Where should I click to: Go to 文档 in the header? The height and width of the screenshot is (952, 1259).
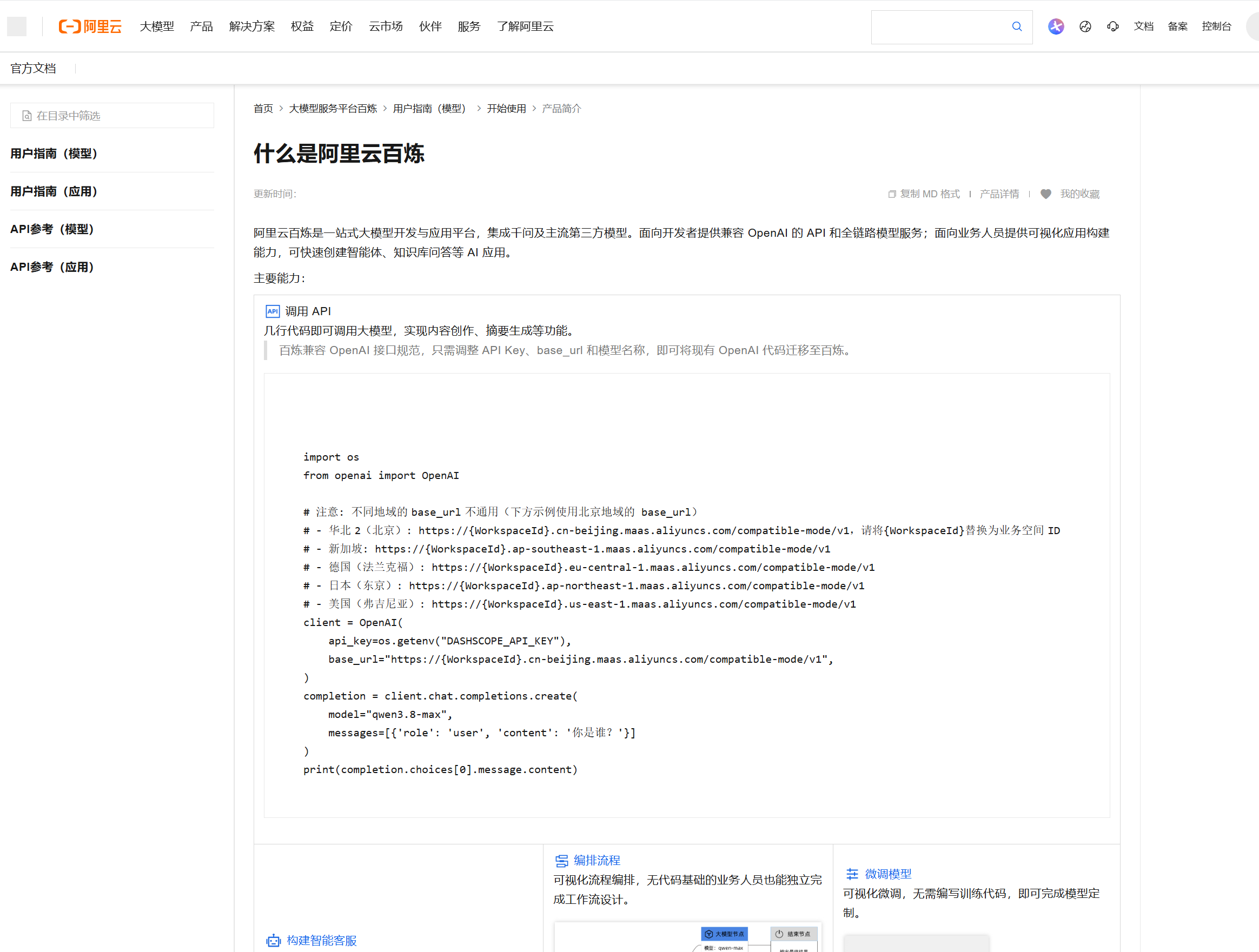point(1143,26)
